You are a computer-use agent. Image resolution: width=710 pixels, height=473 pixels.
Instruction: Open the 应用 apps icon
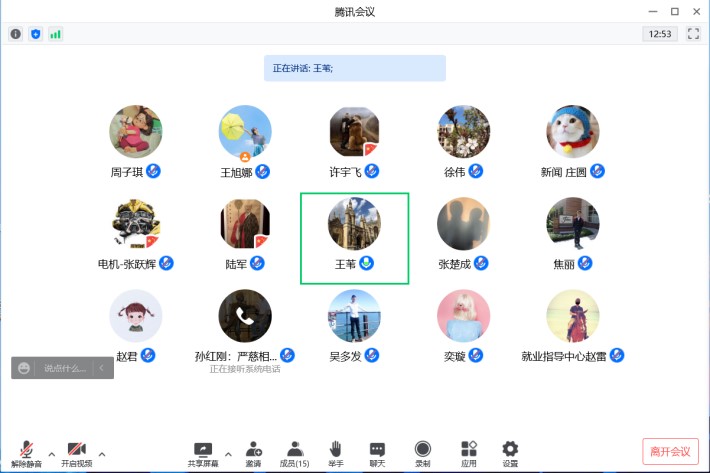(469, 452)
